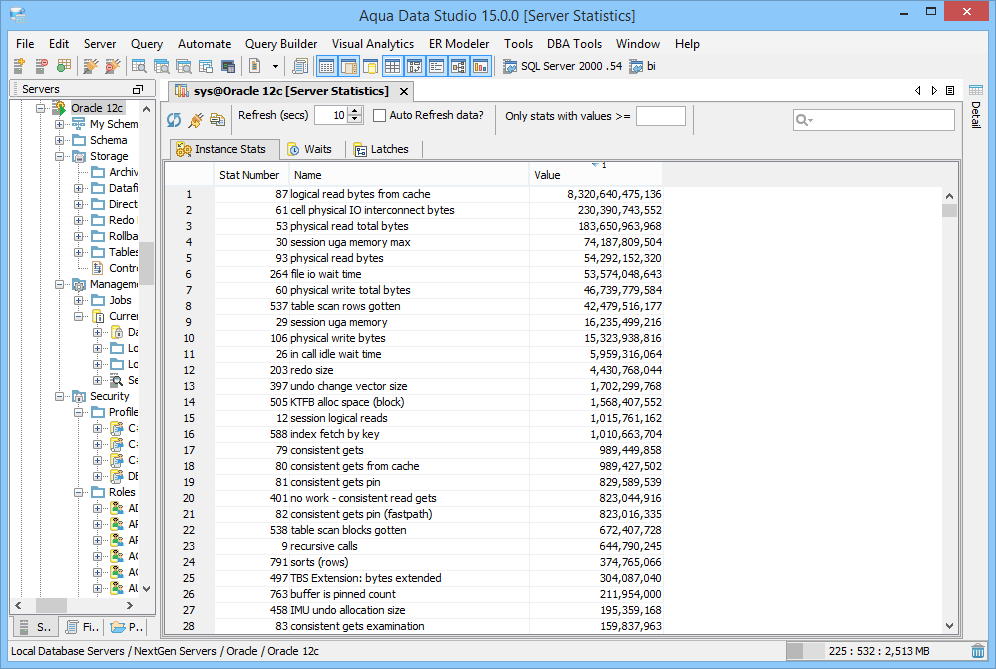Open the DBA Tools menu

[x=574, y=44]
